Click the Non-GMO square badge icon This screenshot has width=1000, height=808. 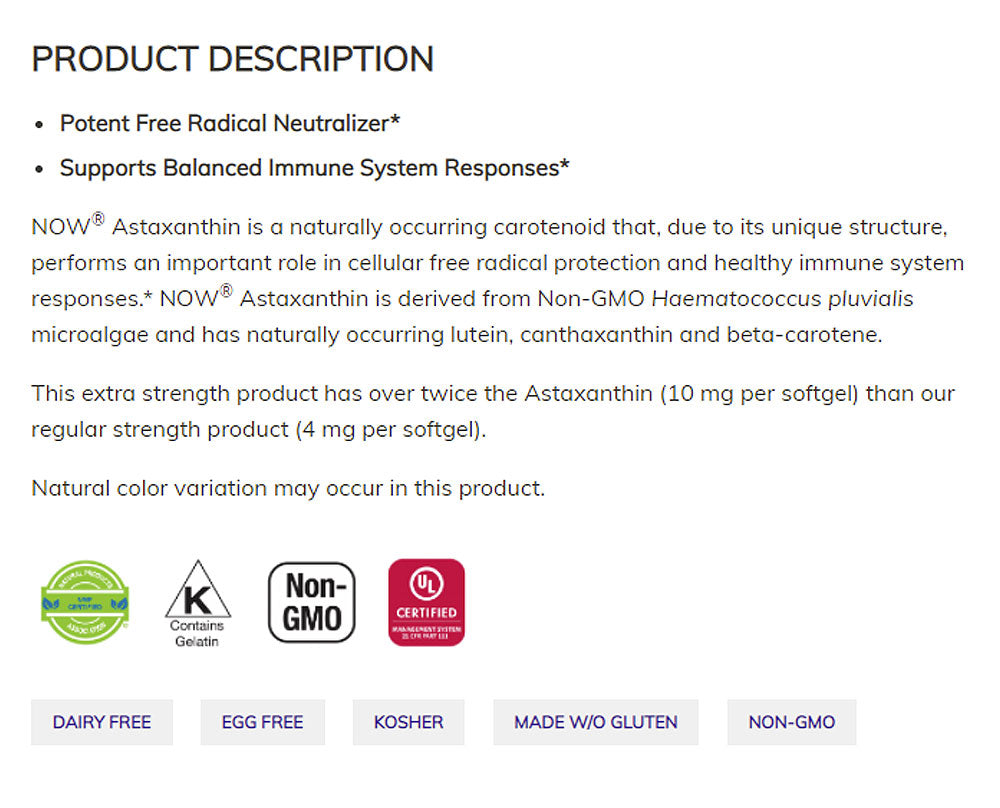[x=311, y=601]
